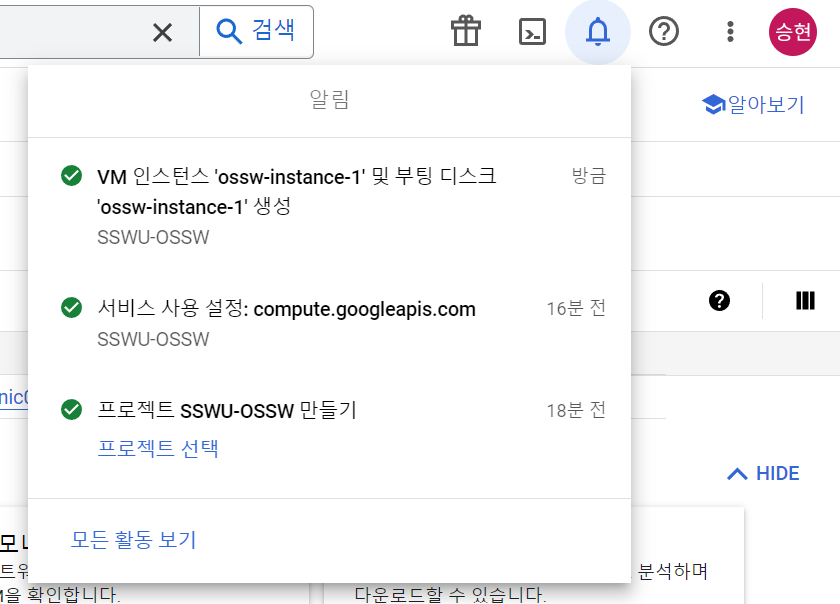Open the 알아보기 learn link
This screenshot has width=840, height=604.
pyautogui.click(x=753, y=105)
